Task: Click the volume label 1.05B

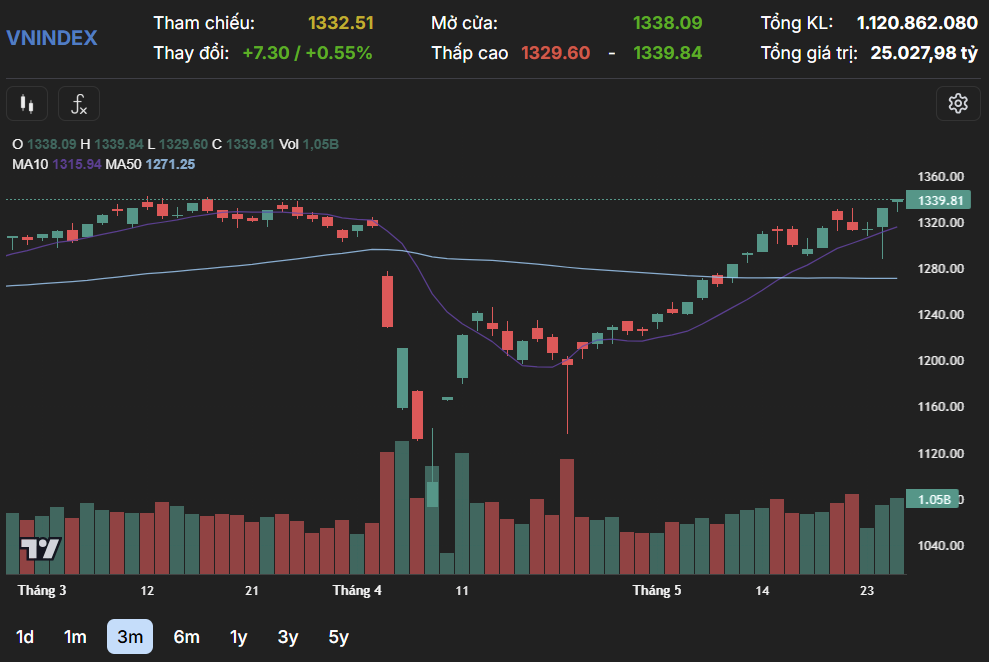Action: [932, 499]
